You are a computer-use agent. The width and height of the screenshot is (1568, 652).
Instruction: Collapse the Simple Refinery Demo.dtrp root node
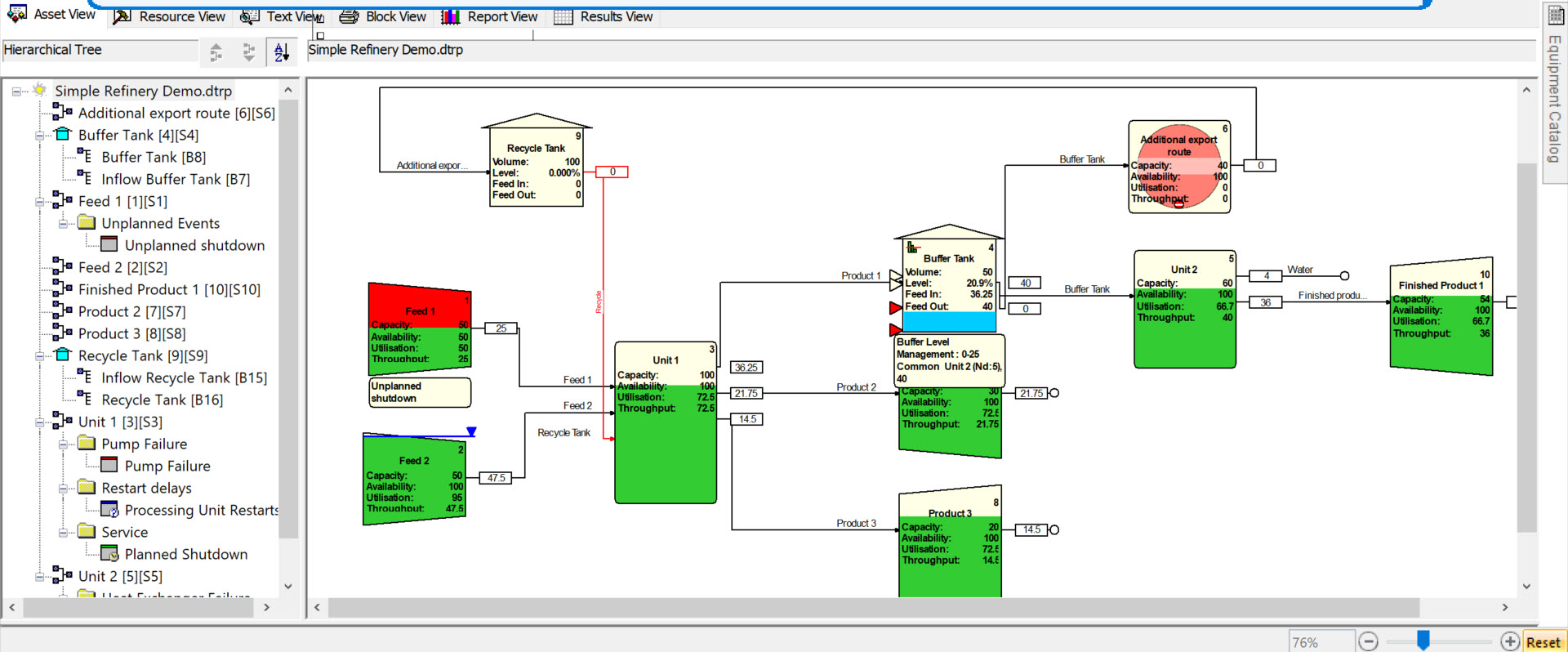[x=16, y=92]
